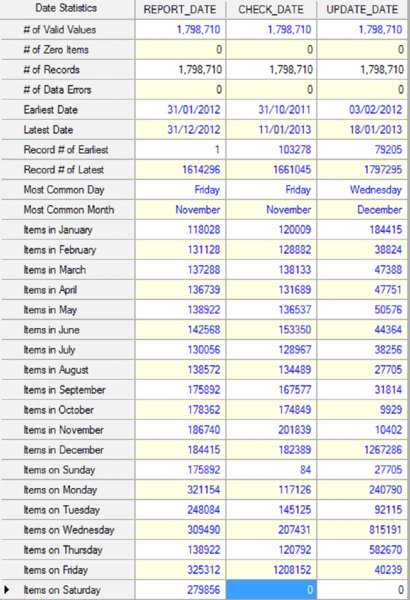Image resolution: width=410 pixels, height=600 pixels.
Task: Click the row indicator arrow beside Items on Saturday
Action: 6,590
